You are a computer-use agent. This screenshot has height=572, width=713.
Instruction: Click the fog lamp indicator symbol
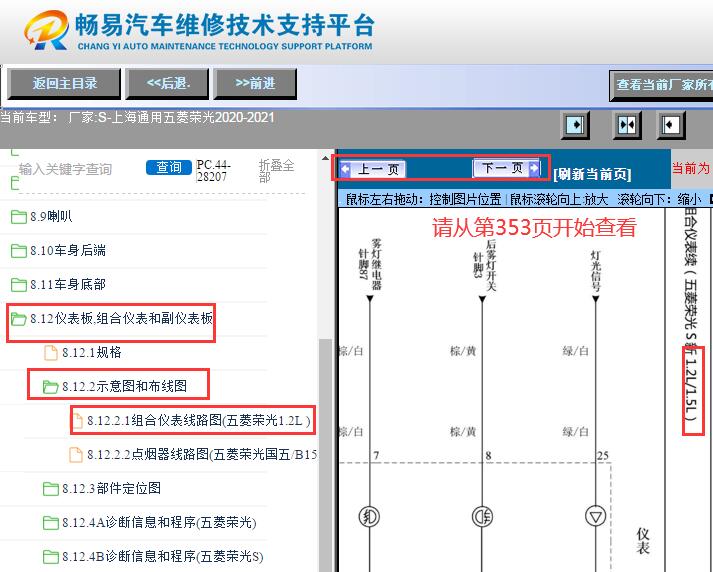(x=369, y=517)
